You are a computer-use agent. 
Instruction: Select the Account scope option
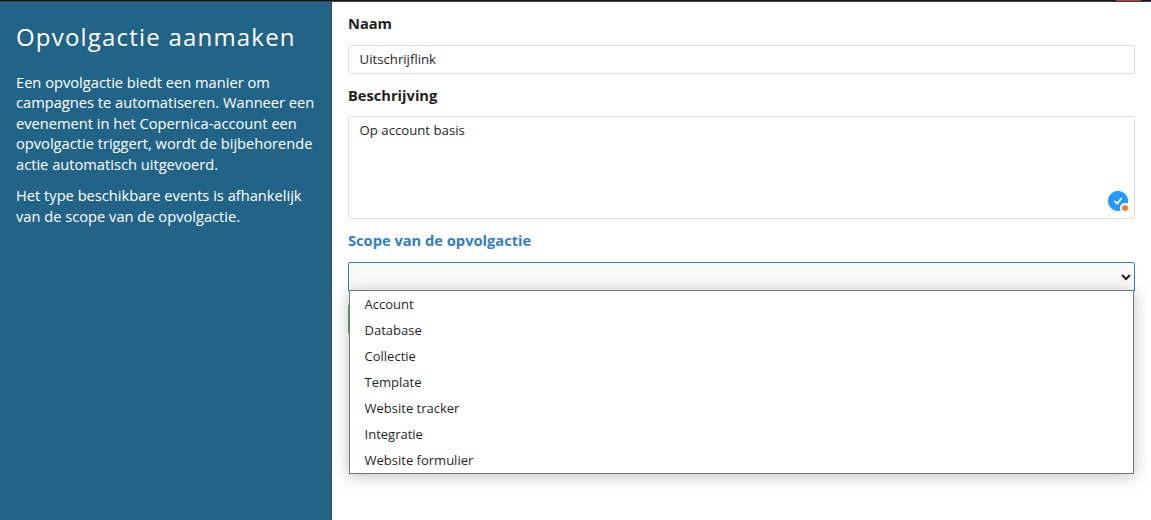point(389,304)
